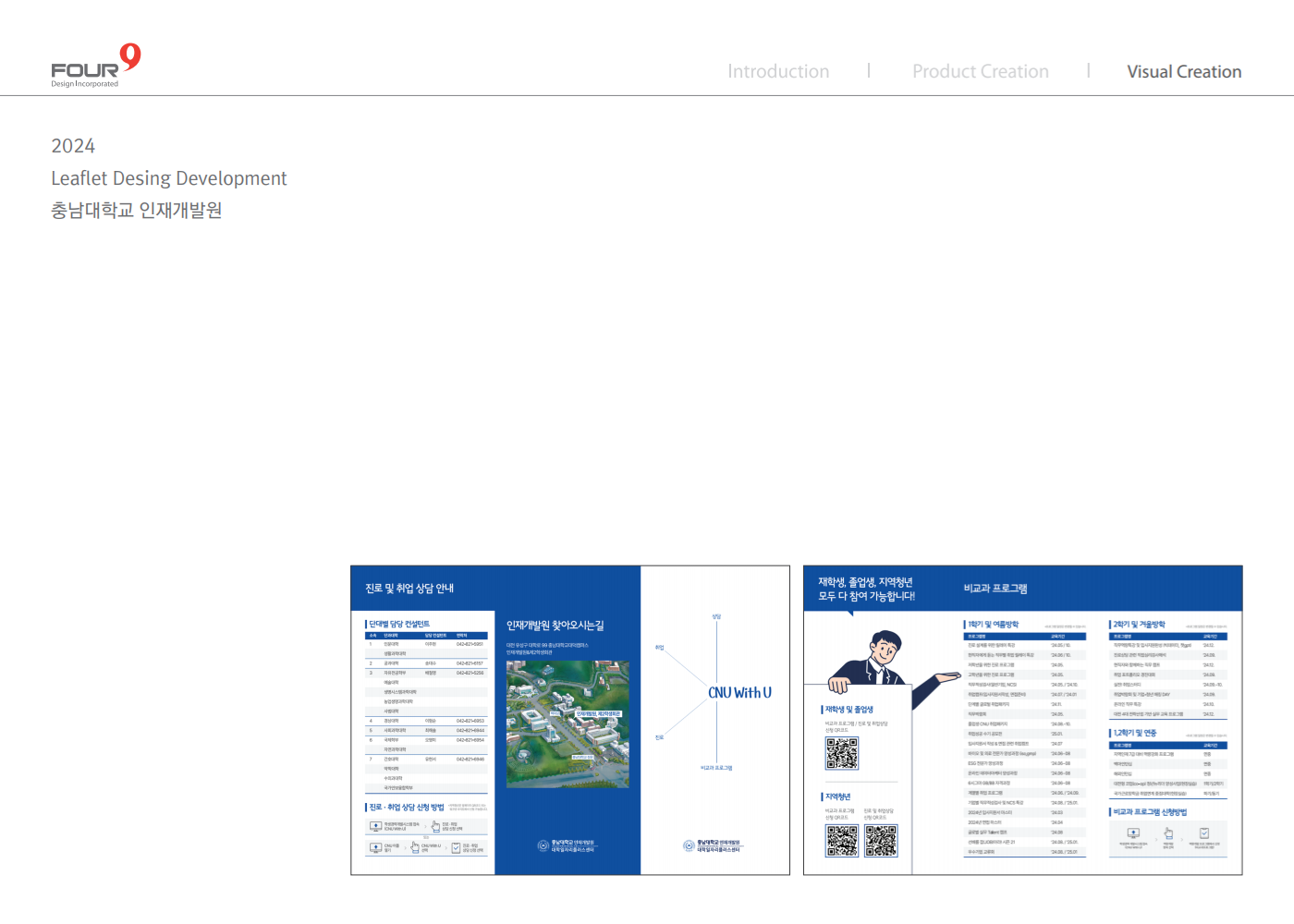Click the '2학기 및 겨울방학' section heading
Image resolution: width=1294 pixels, height=924 pixels.
point(1139,625)
